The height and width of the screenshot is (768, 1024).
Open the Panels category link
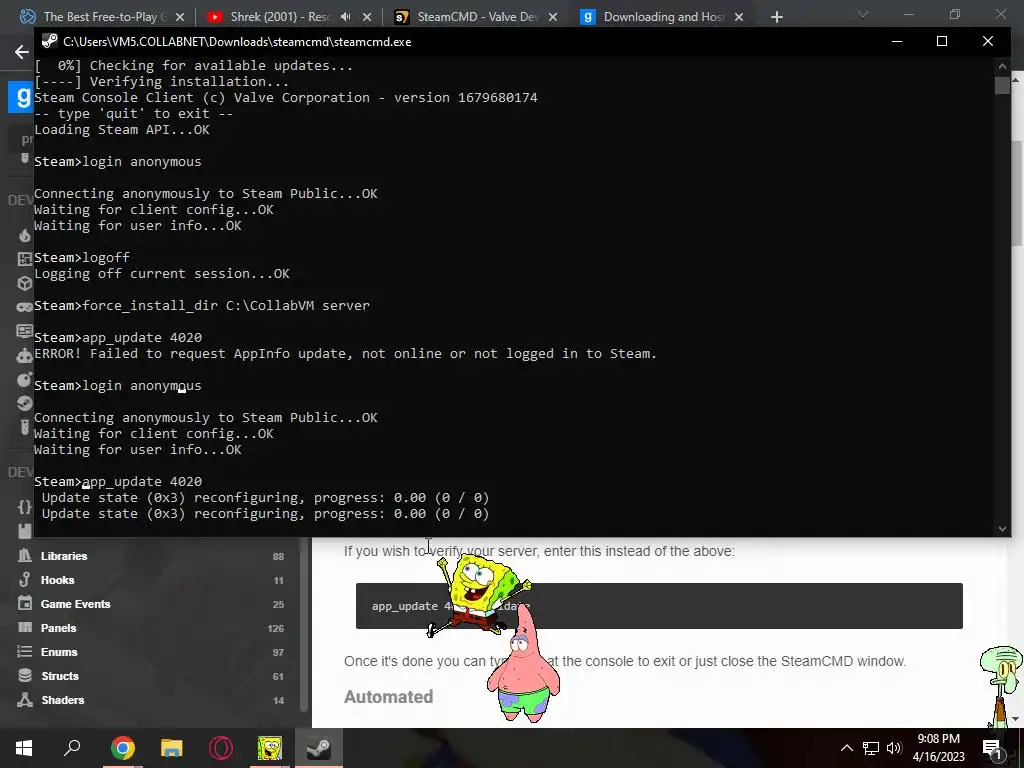(58, 628)
